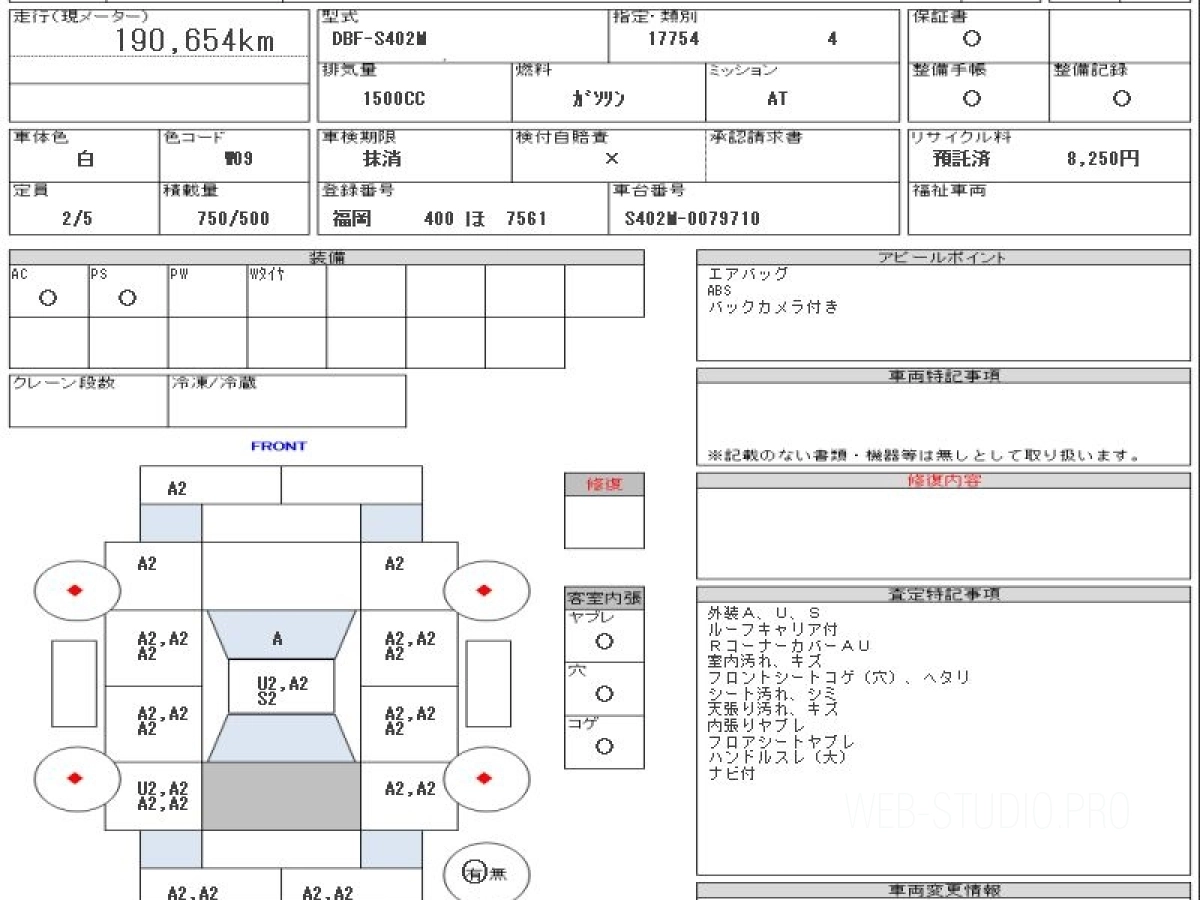Click the 内張りヤブレ note line
Screen dimensions: 1200x900
point(757,726)
